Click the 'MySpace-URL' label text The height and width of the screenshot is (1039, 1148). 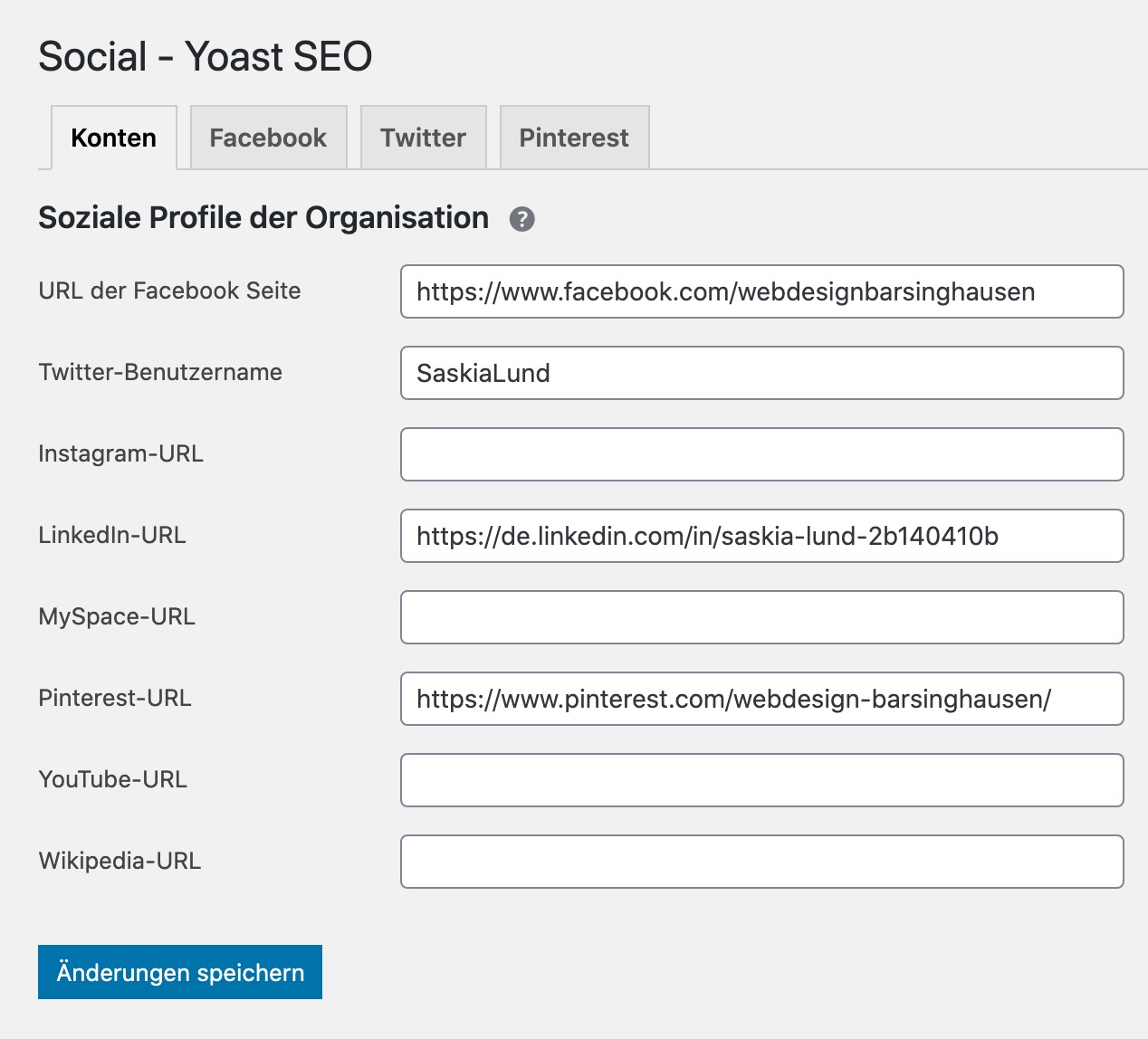117,616
